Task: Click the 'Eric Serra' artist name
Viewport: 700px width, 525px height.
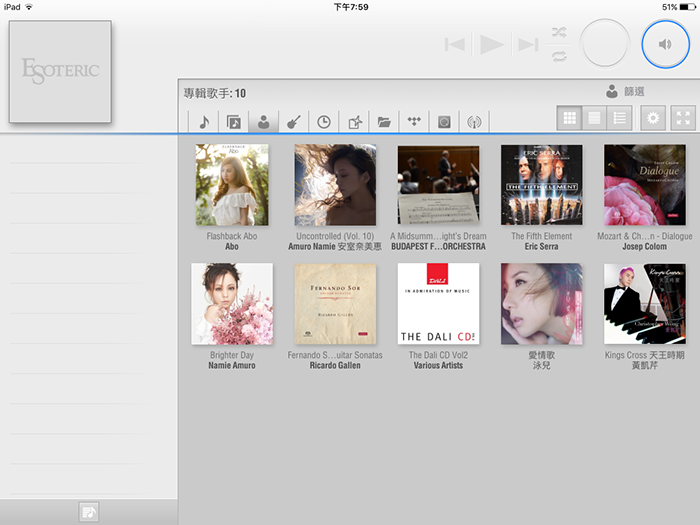Action: (542, 246)
